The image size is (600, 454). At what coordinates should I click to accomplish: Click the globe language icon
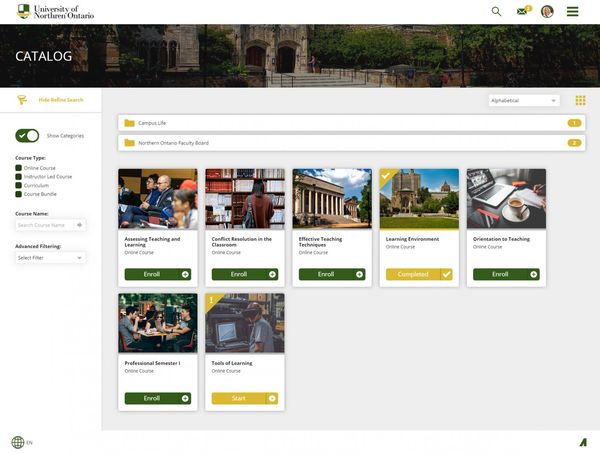18,442
